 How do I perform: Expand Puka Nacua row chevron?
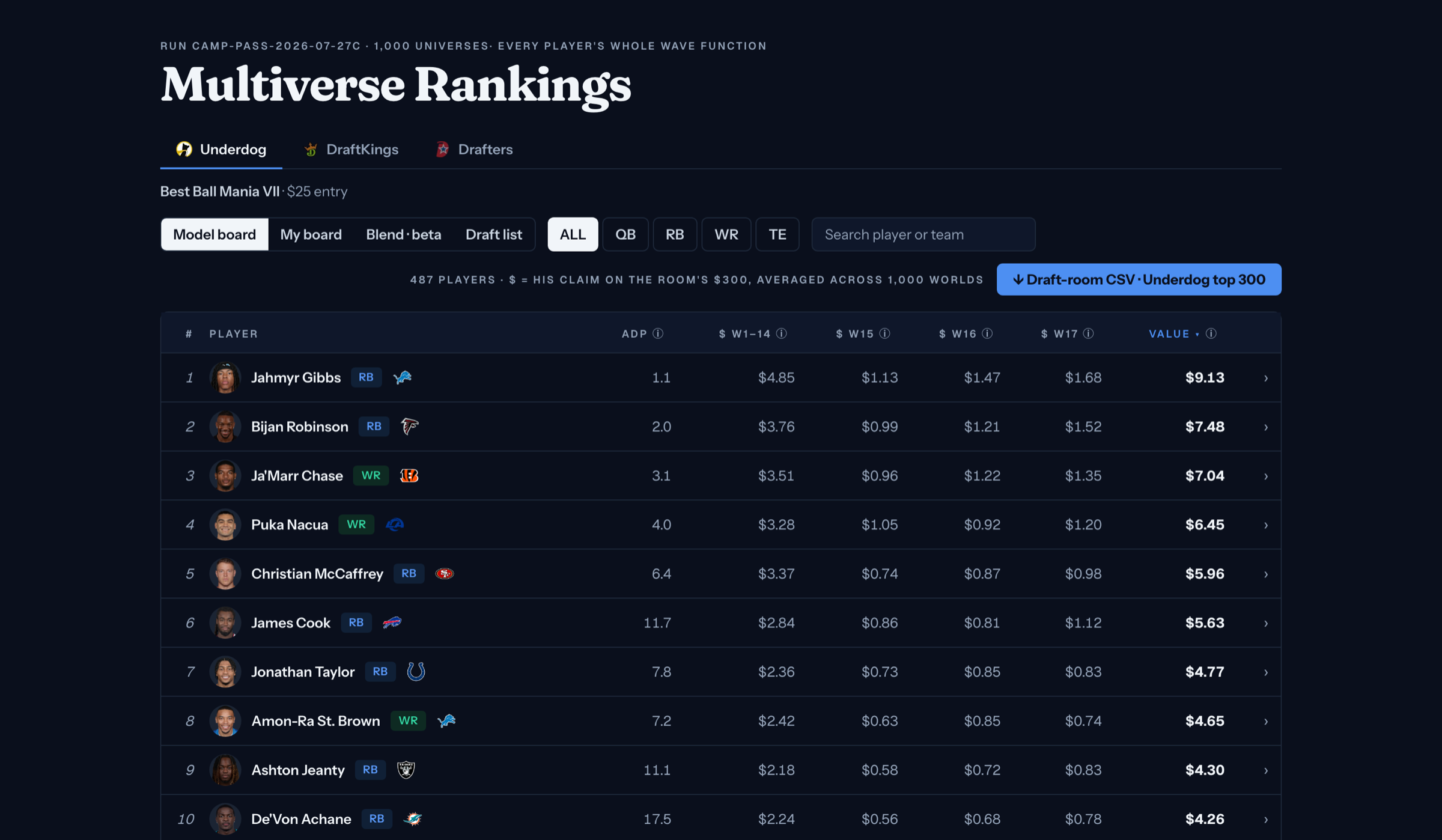pos(1266,525)
